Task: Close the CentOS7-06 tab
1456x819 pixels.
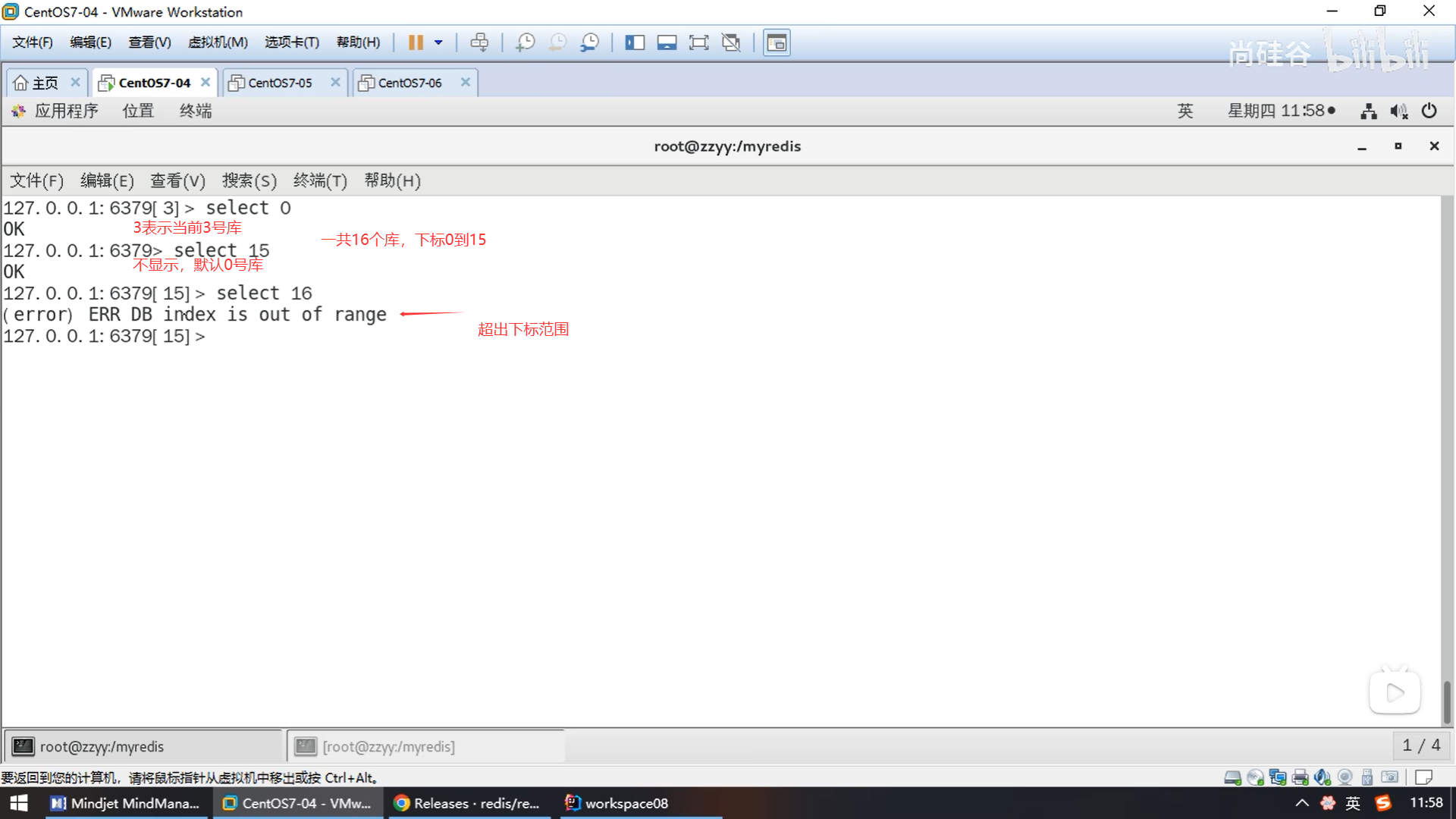Action: click(466, 82)
